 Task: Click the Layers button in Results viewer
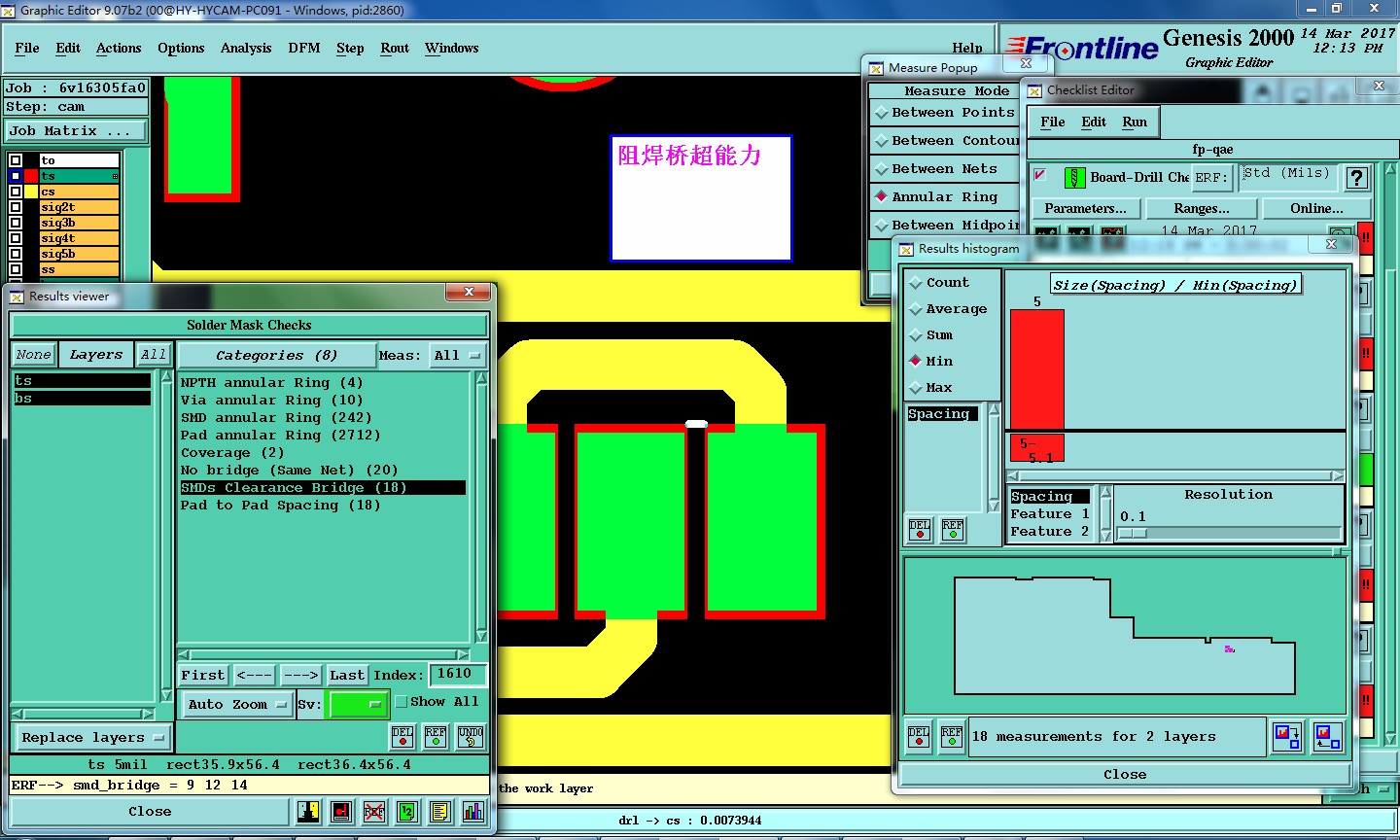pyautogui.click(x=96, y=356)
